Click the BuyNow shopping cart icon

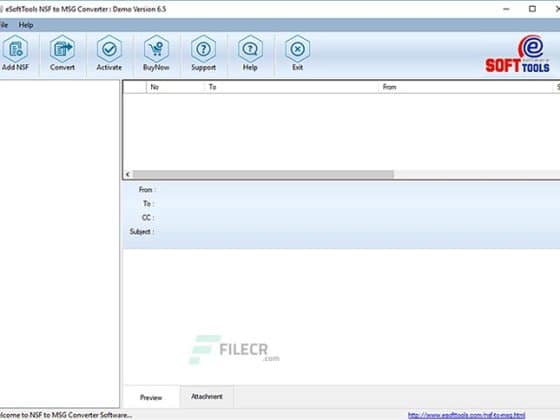[x=156, y=54]
